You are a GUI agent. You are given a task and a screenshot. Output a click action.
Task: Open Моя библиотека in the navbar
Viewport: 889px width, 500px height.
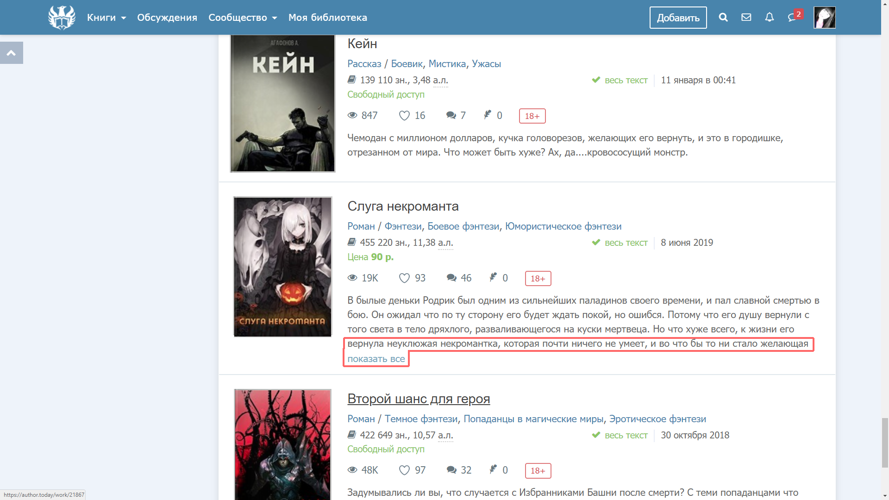click(x=328, y=18)
